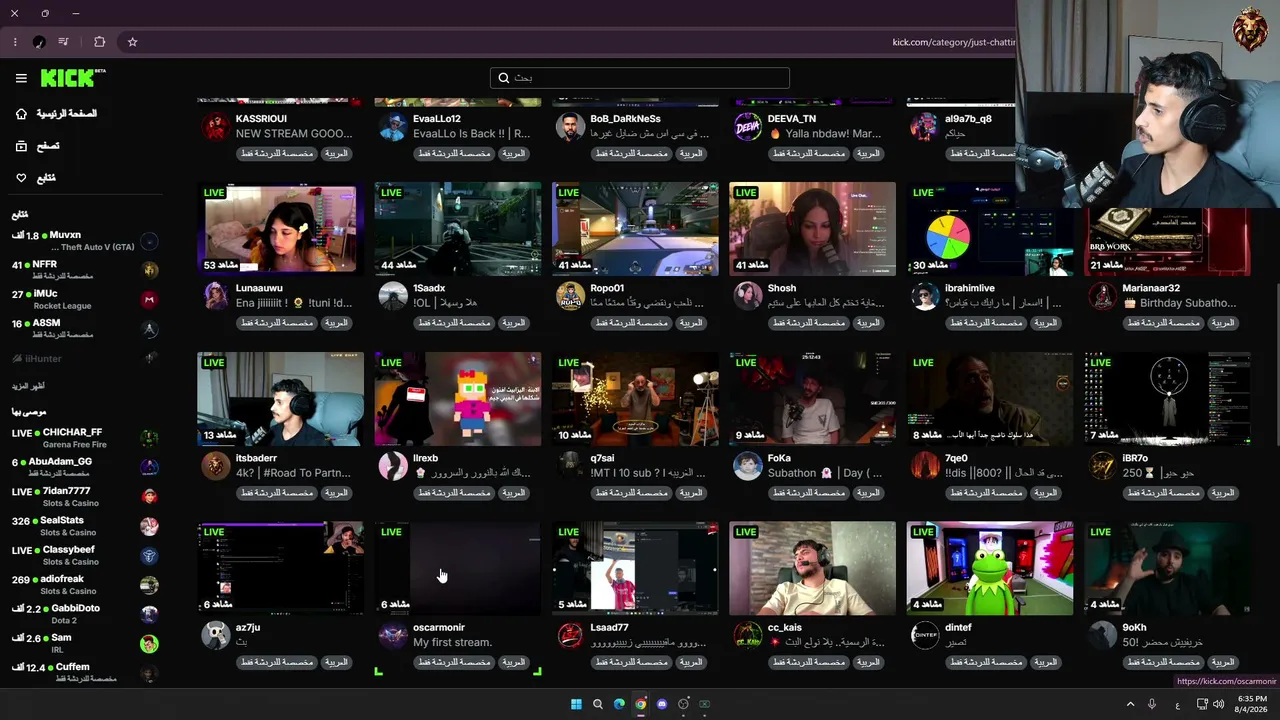The image size is (1280, 720).
Task: Click the Arabic language tag under 9oKh
Action: click(x=1223, y=662)
